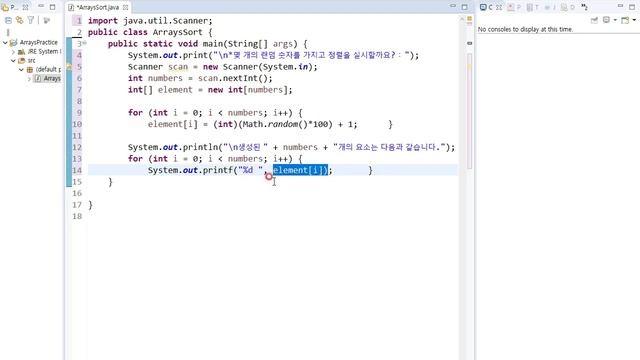Image resolution: width=640 pixels, height=360 pixels.
Task: Click the editor vertical scrollbar thumb
Action: 469,110
